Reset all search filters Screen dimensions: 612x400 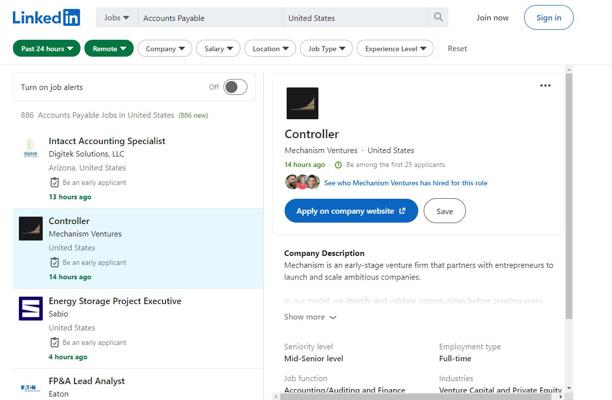(x=457, y=49)
